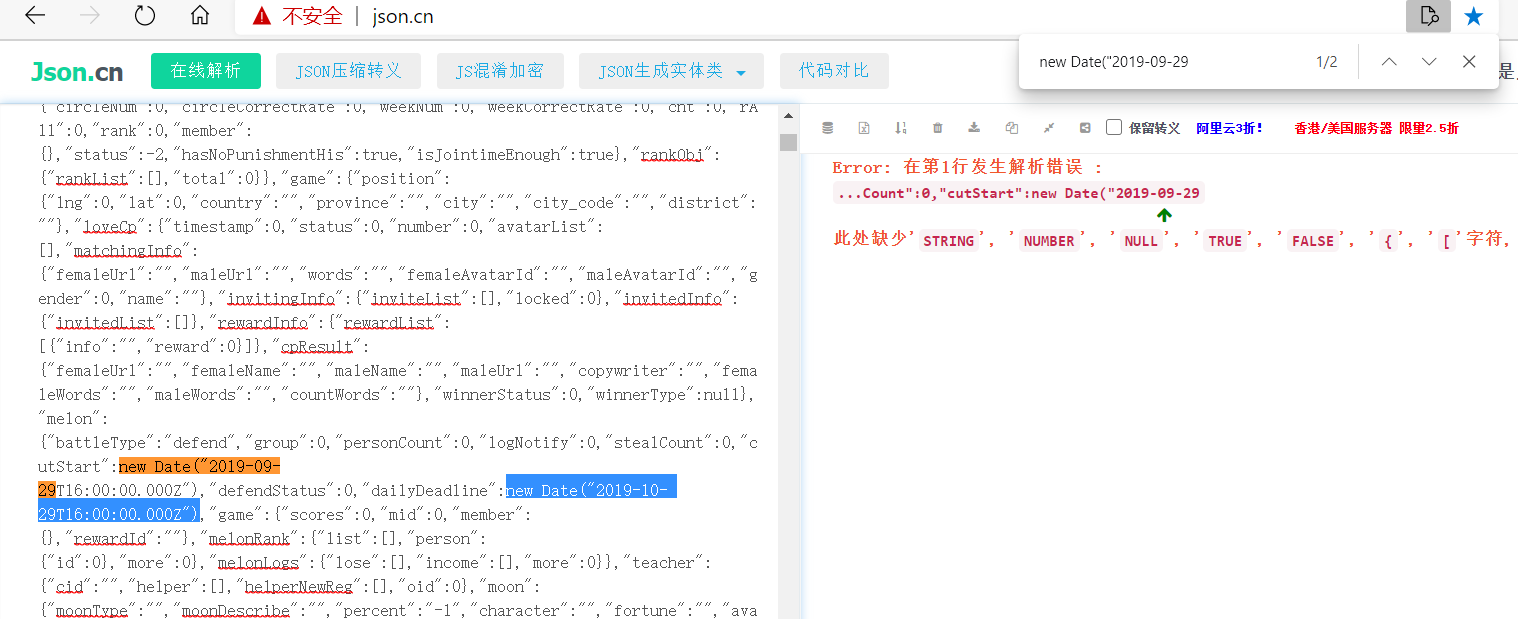1518x619 pixels.
Task: Click the copy result icon
Action: click(1011, 128)
